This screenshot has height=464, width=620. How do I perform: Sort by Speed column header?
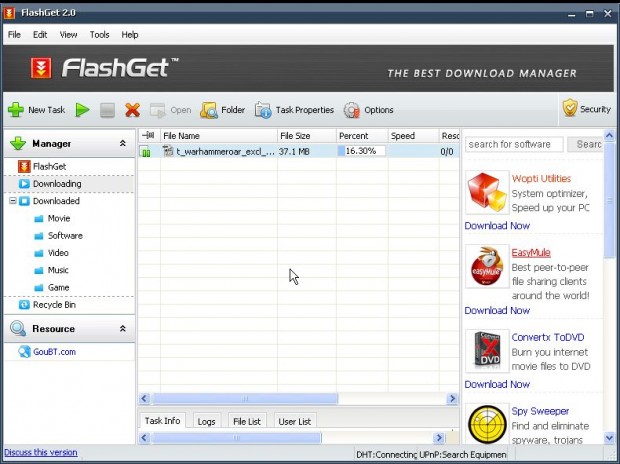pyautogui.click(x=413, y=136)
